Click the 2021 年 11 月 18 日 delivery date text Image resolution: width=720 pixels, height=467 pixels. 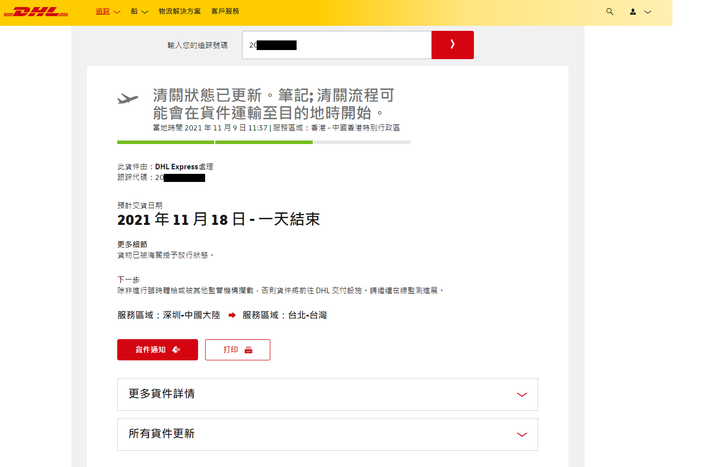coord(181,219)
